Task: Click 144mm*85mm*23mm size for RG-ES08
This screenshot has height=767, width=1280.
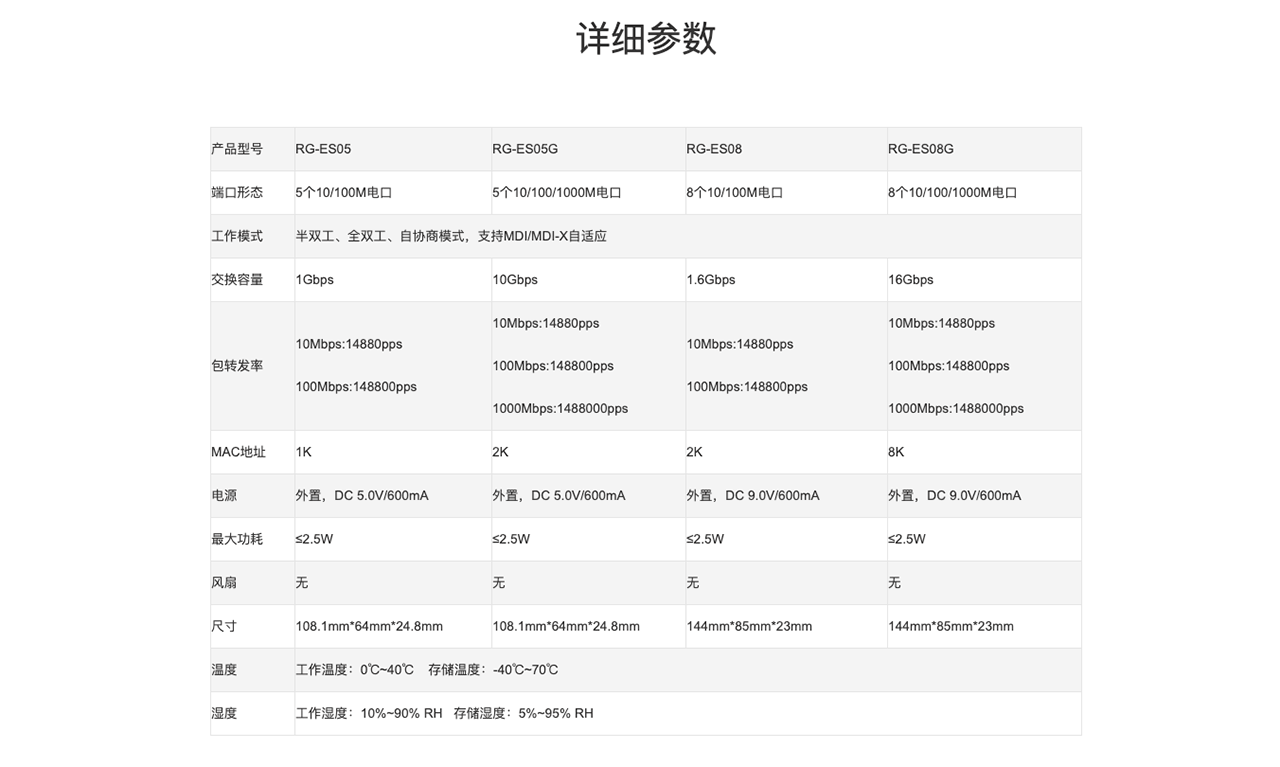Action: point(749,626)
